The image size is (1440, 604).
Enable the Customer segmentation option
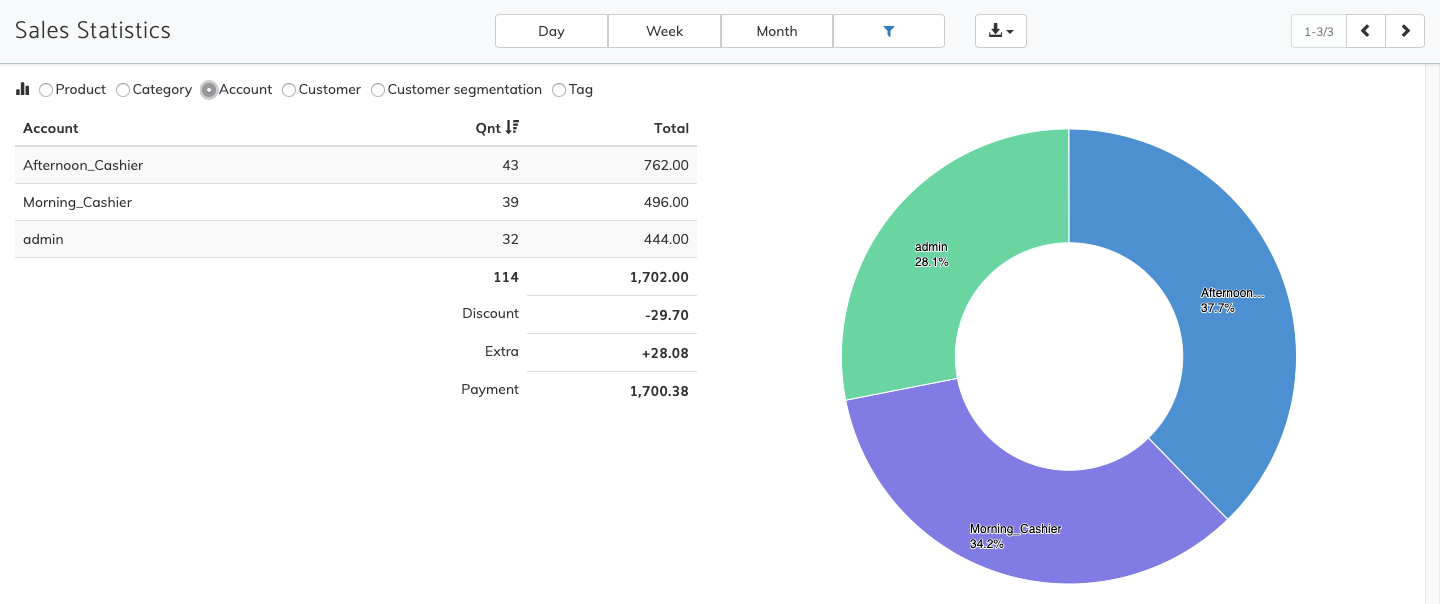coord(378,90)
